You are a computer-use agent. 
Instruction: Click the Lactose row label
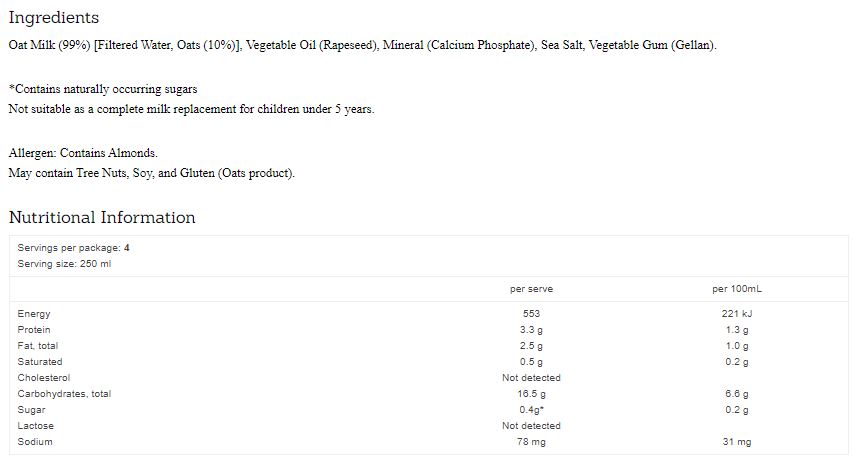coord(36,426)
